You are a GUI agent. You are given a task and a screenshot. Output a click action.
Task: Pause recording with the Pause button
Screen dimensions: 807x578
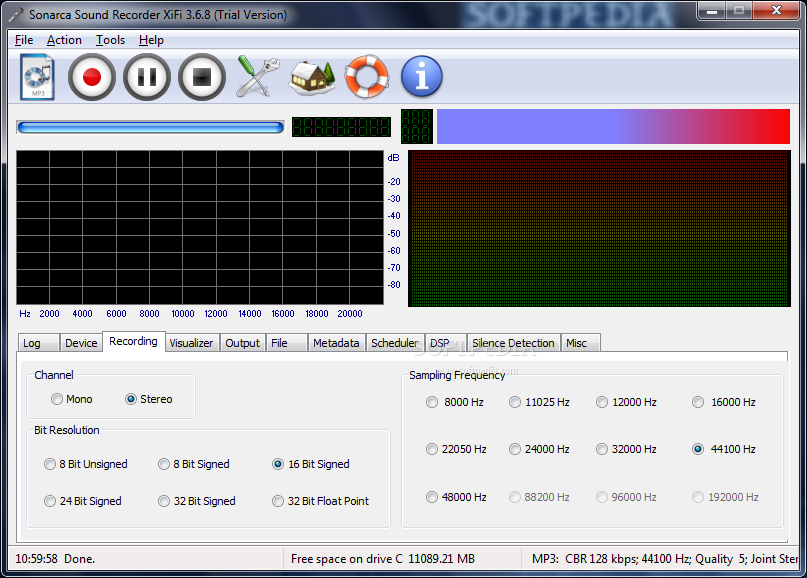tap(147, 77)
